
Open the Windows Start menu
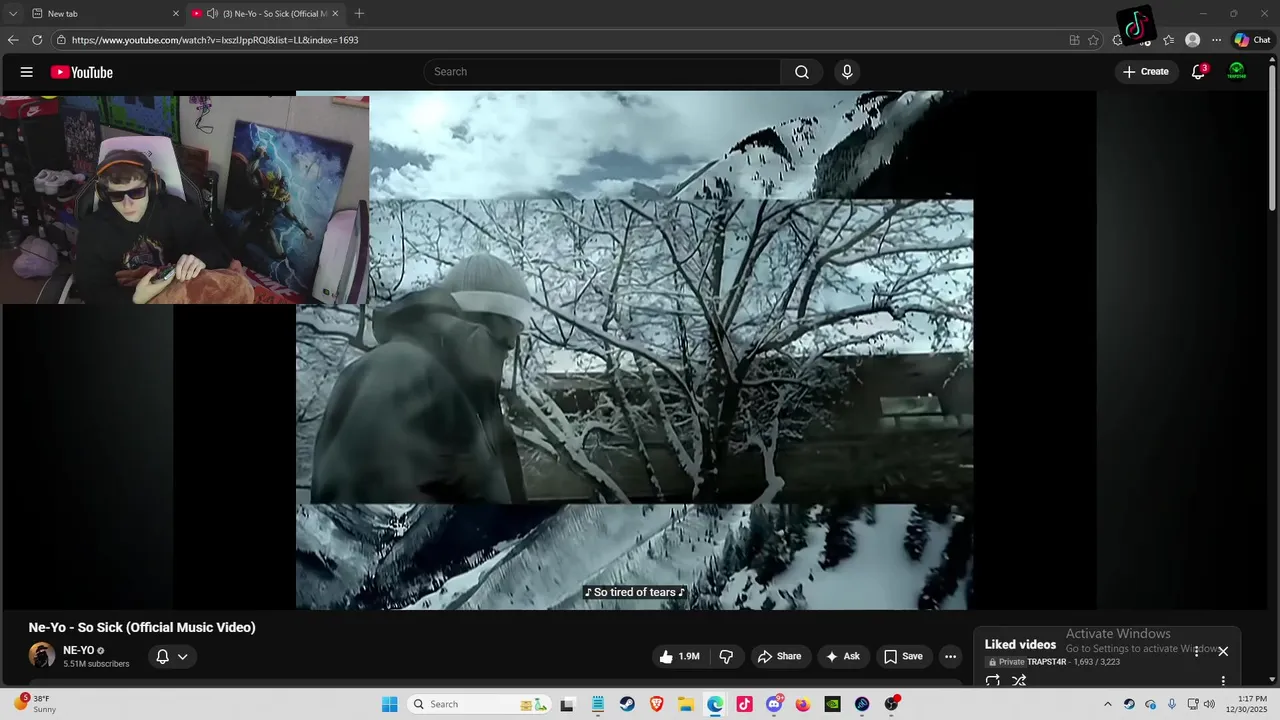[x=389, y=704]
